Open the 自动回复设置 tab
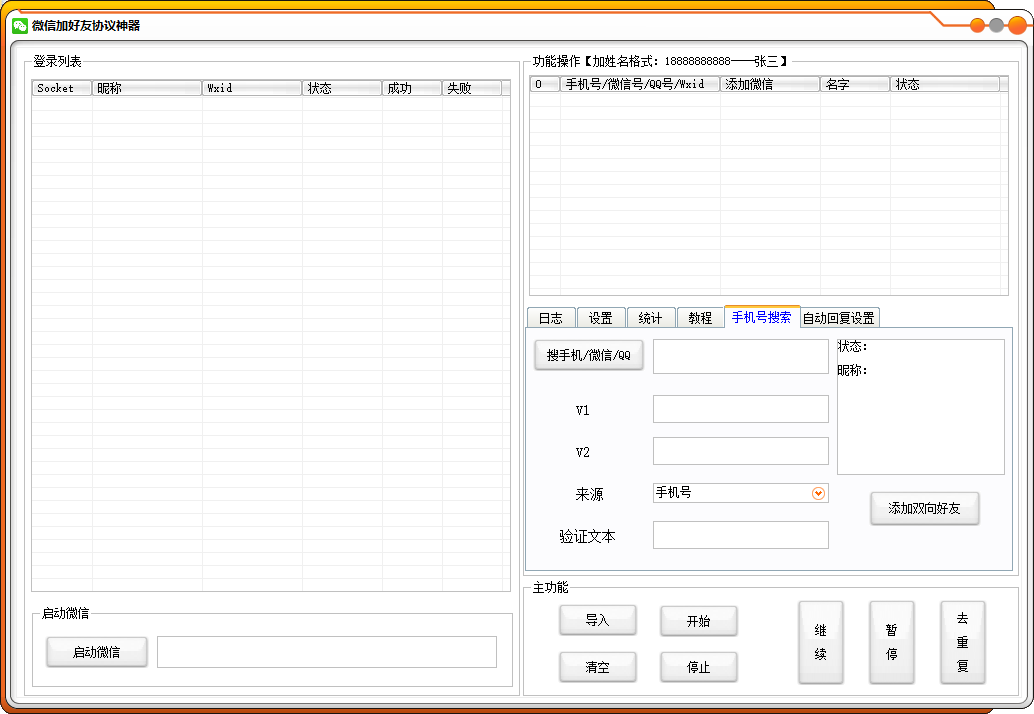The height and width of the screenshot is (714, 1034). (x=839, y=318)
